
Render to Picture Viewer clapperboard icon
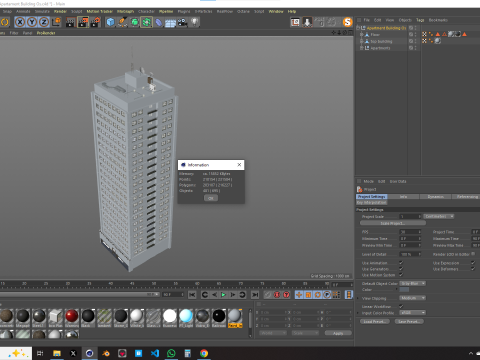pos(83,22)
